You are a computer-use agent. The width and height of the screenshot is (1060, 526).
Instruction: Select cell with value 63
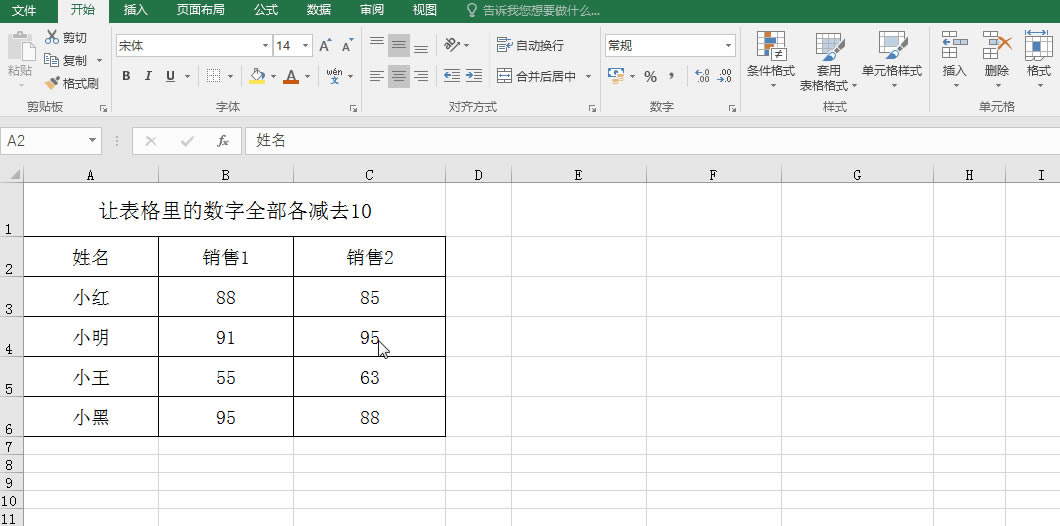(x=370, y=377)
